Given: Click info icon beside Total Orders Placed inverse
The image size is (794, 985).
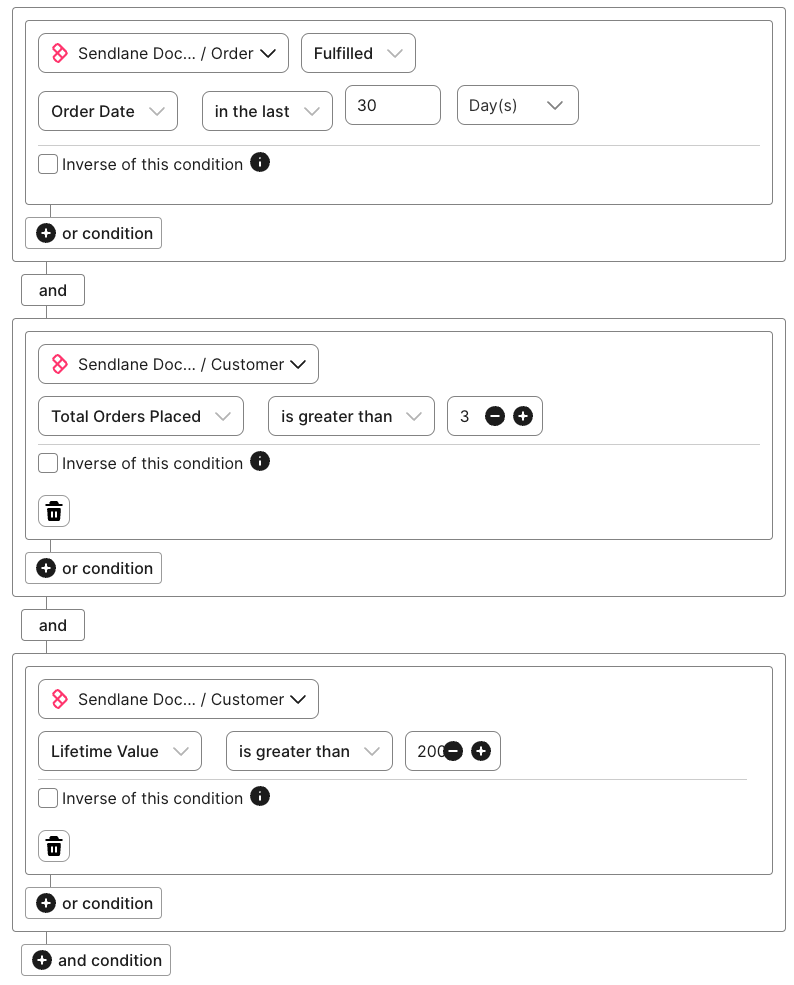Looking at the screenshot, I should point(260,461).
